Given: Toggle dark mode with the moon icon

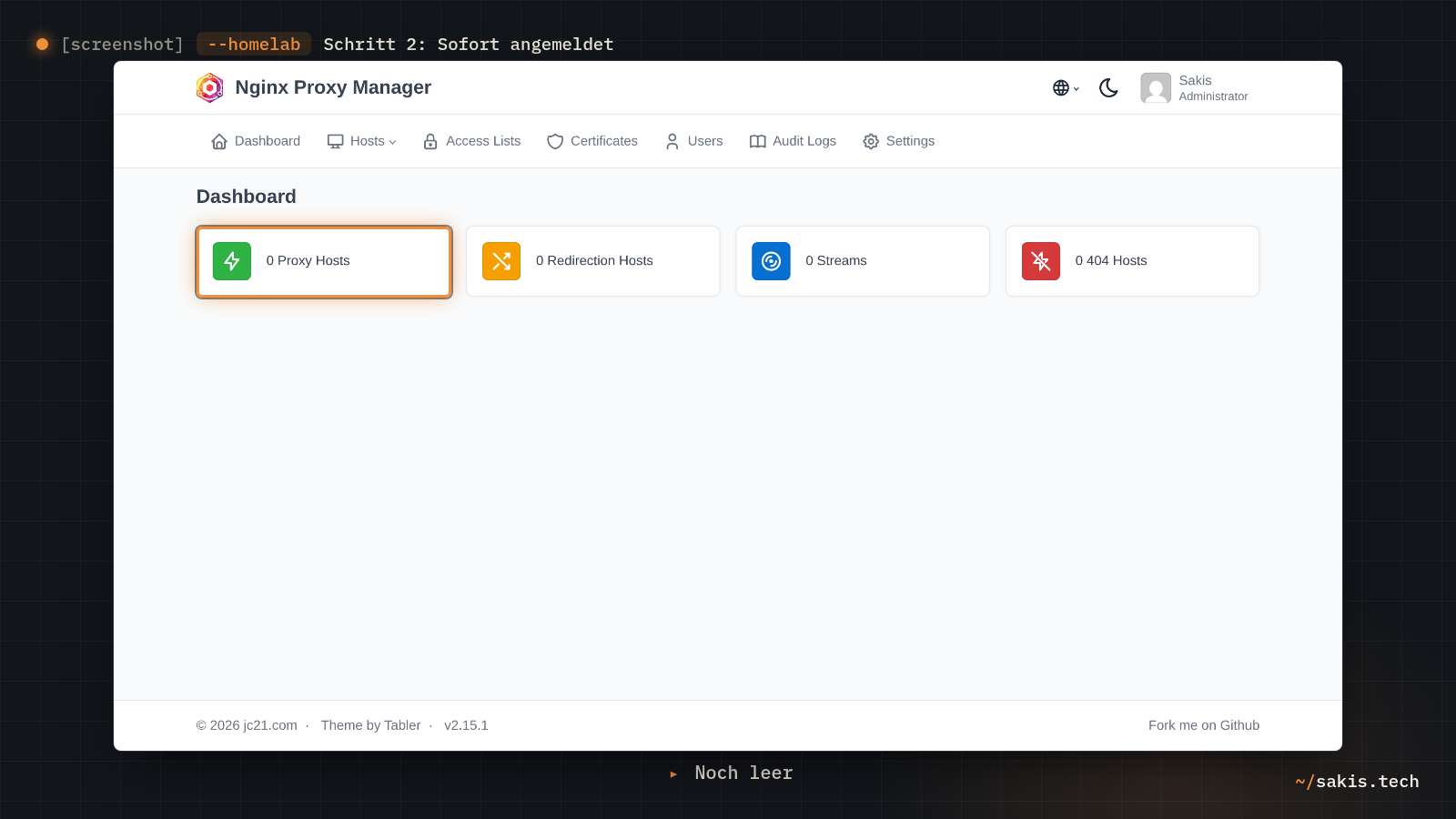Looking at the screenshot, I should (1108, 88).
